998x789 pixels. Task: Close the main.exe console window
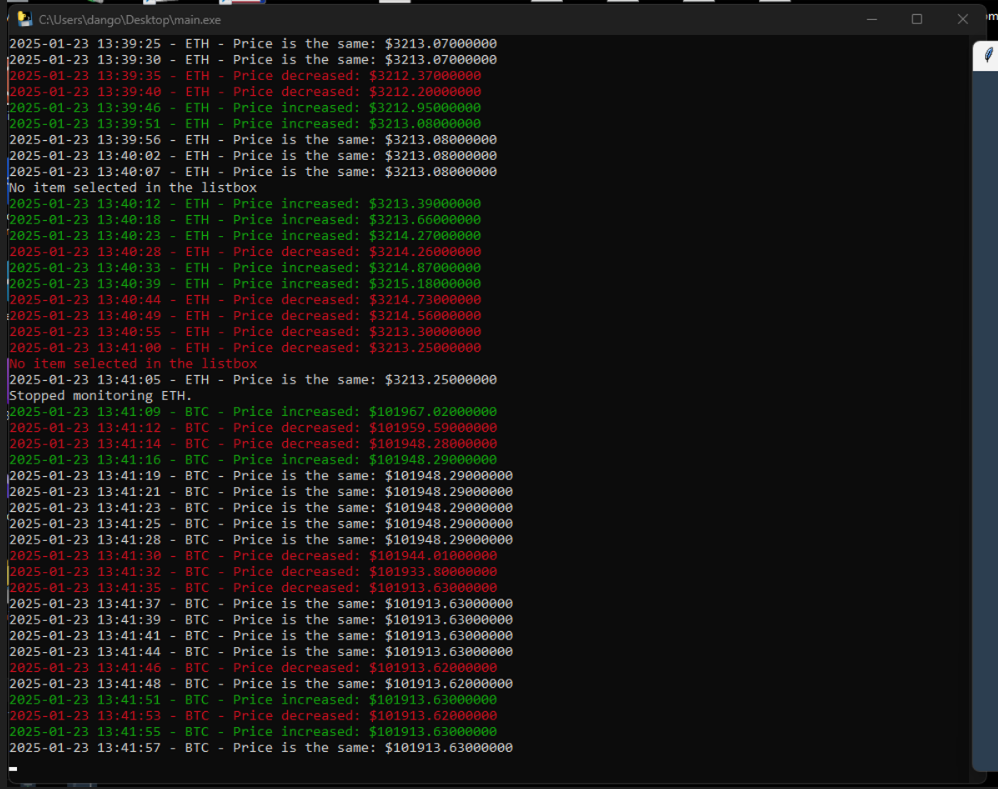962,20
